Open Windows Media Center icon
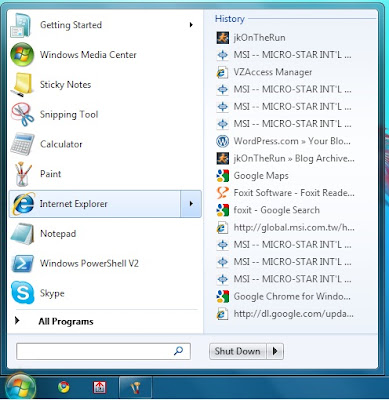Viewport: 389px width, 400px height. click(22, 54)
